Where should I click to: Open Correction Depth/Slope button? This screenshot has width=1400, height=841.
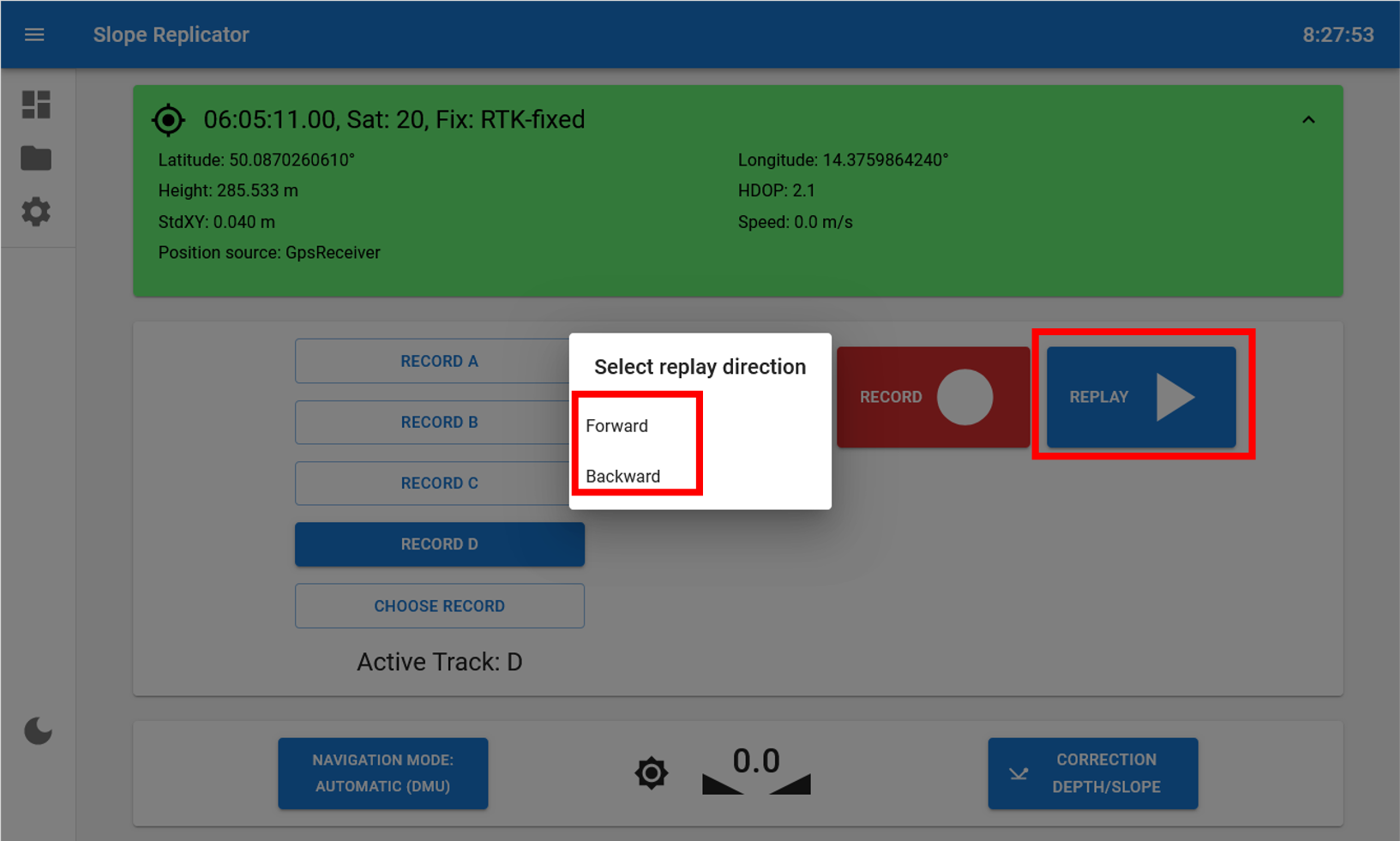click(1092, 773)
